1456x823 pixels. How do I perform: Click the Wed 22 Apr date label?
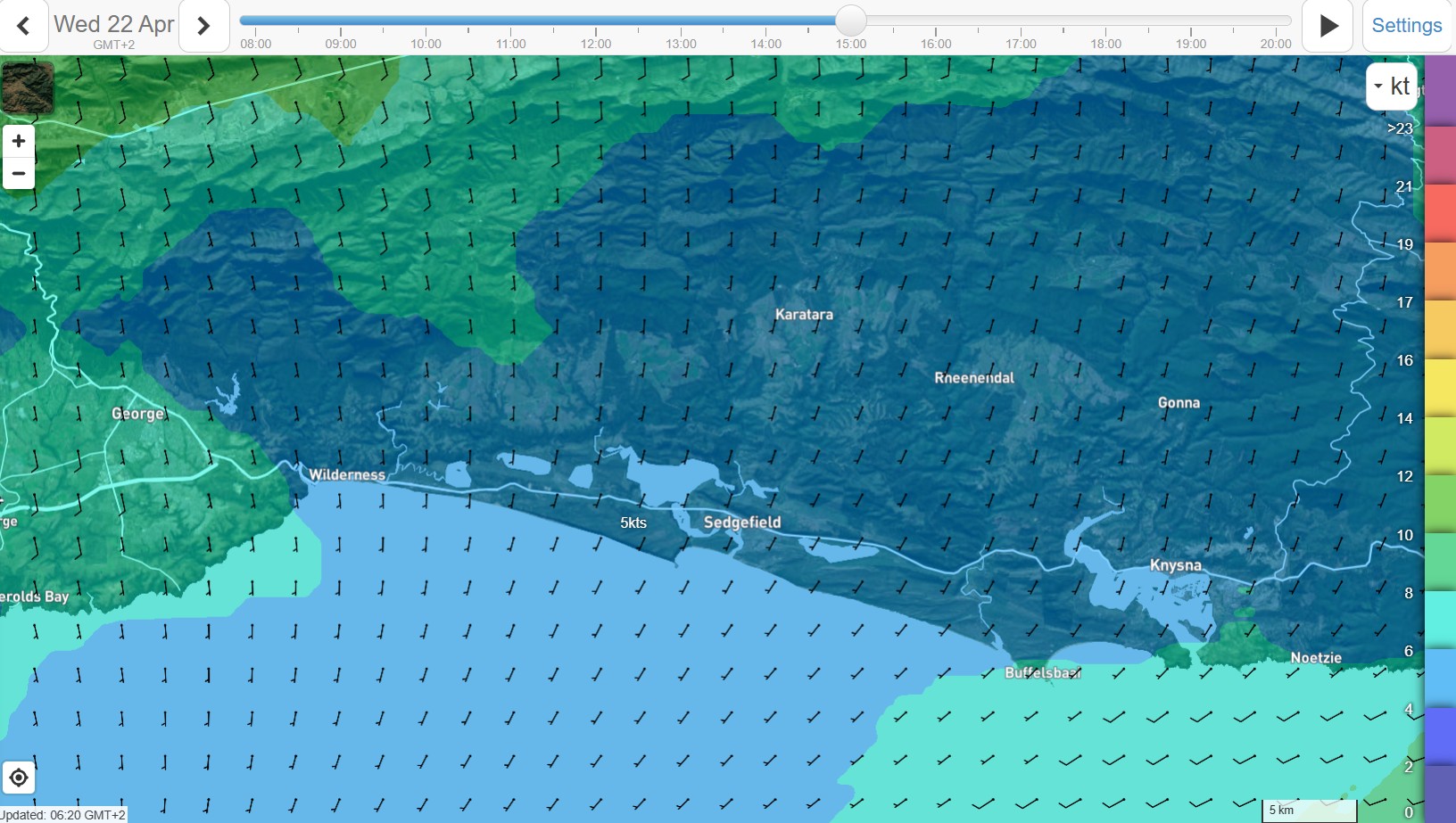tap(113, 25)
